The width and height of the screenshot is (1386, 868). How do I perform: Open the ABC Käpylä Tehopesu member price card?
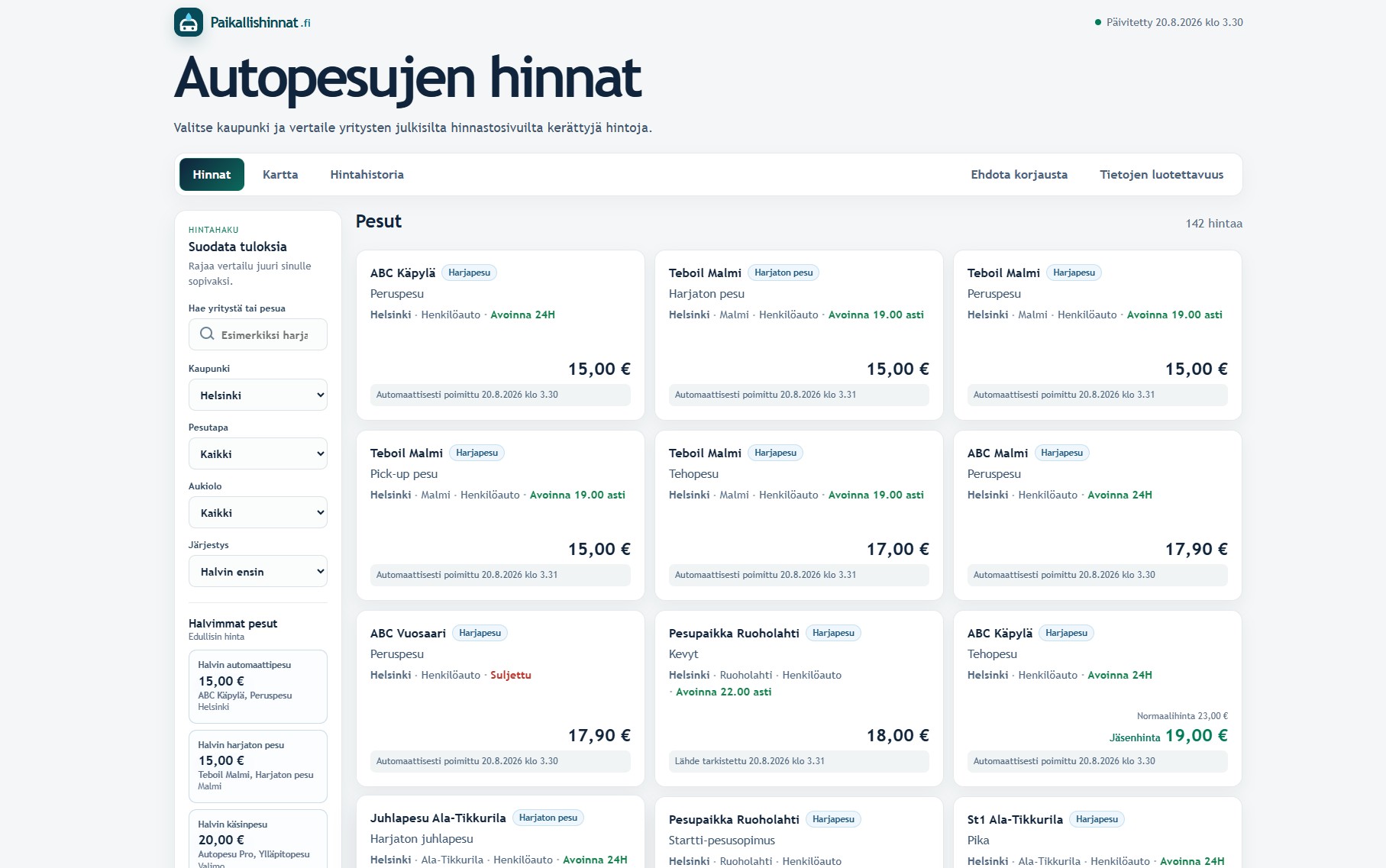1097,699
